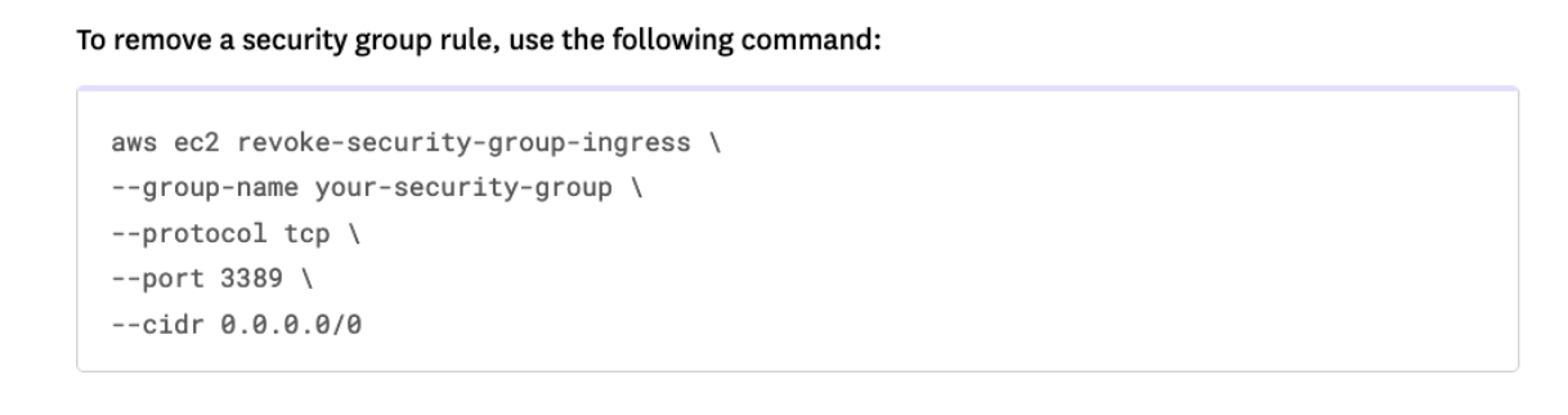Click the backslash after 3389
Screen dimensions: 1568x415
306,278
